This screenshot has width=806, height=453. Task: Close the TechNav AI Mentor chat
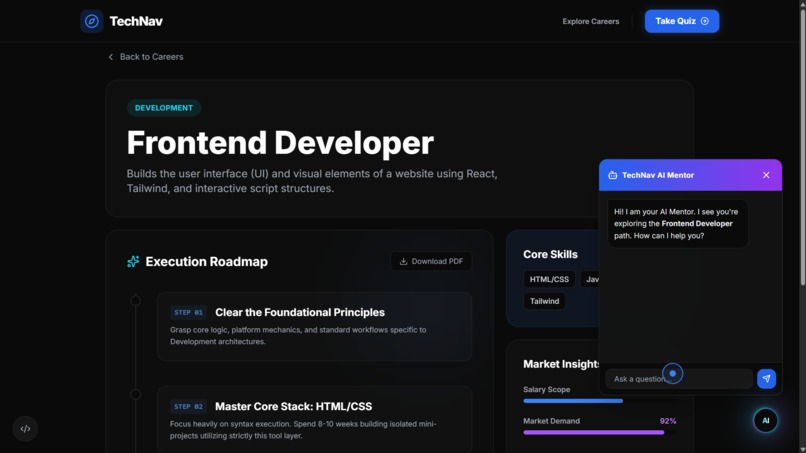click(766, 175)
